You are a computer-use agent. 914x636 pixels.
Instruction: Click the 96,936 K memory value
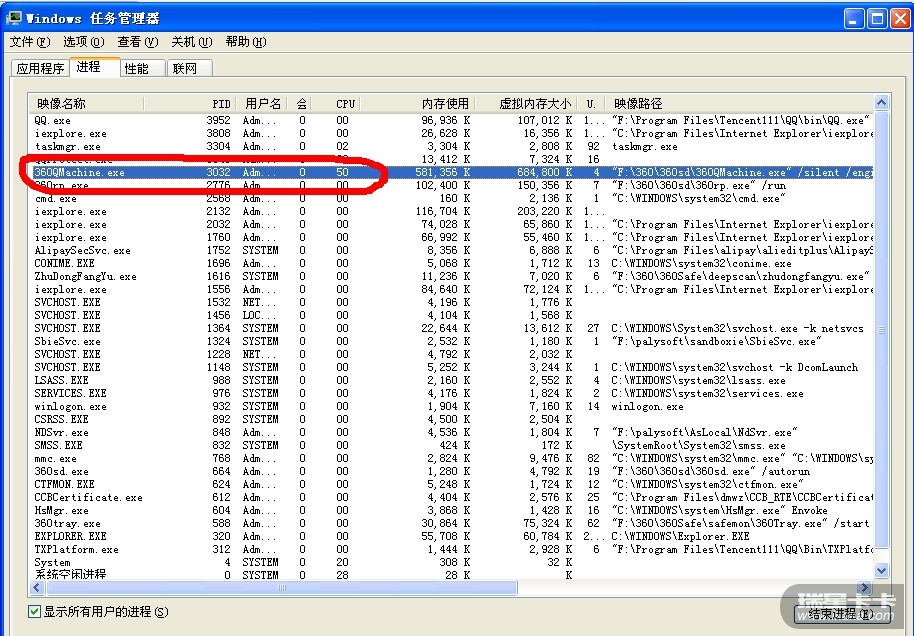tap(445, 120)
